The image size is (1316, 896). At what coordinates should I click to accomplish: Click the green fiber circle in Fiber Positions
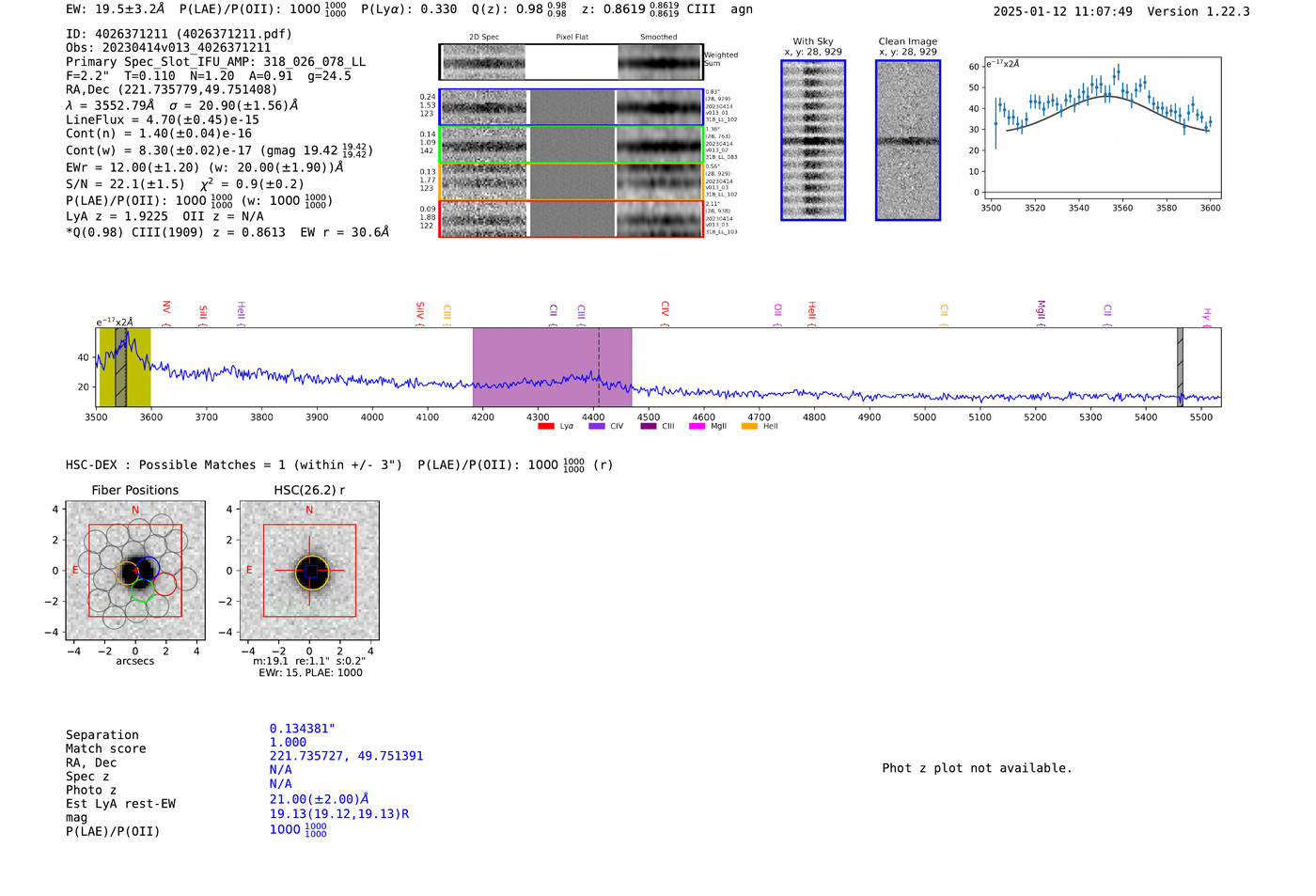[142, 589]
